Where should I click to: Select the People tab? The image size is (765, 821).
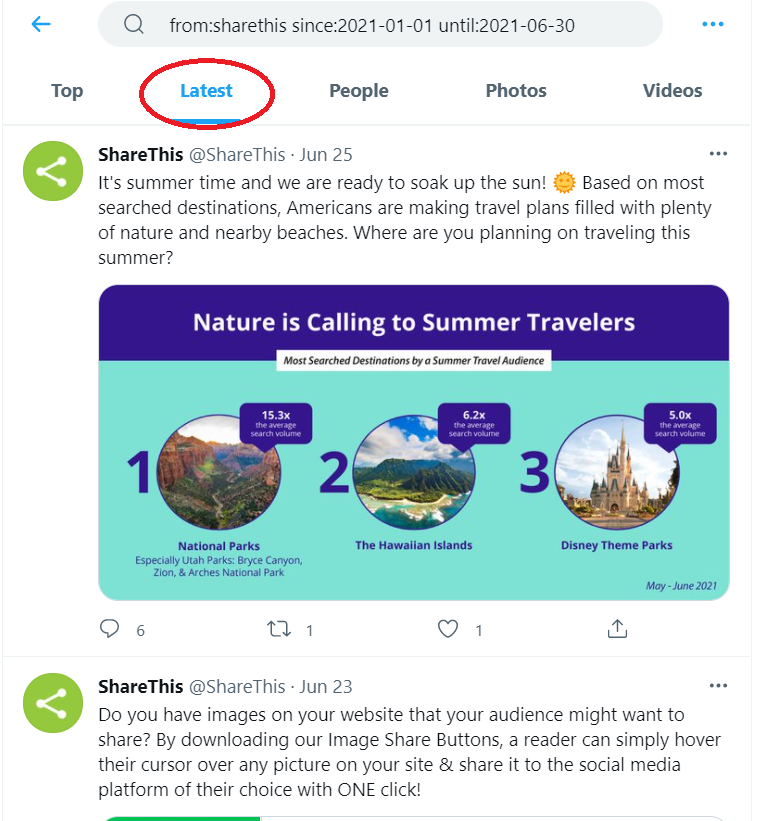358,90
